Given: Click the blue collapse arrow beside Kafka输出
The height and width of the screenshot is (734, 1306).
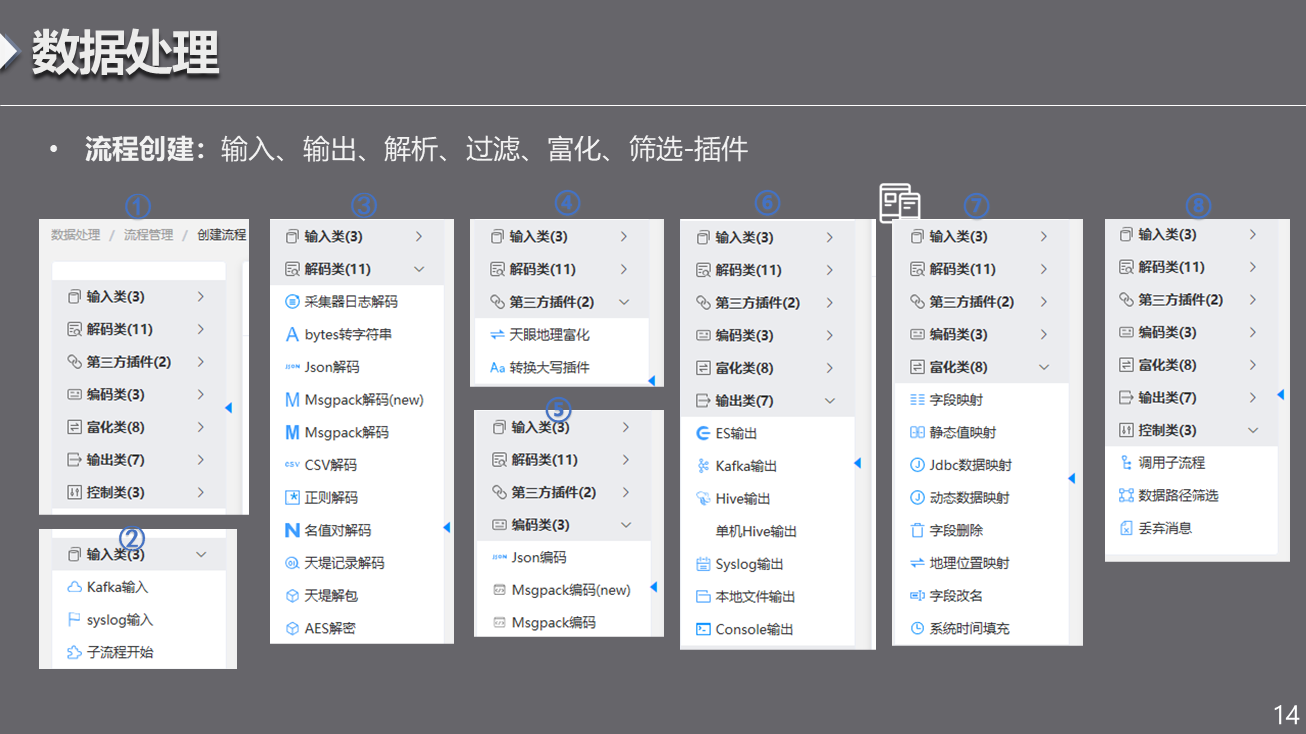Looking at the screenshot, I should [857, 463].
